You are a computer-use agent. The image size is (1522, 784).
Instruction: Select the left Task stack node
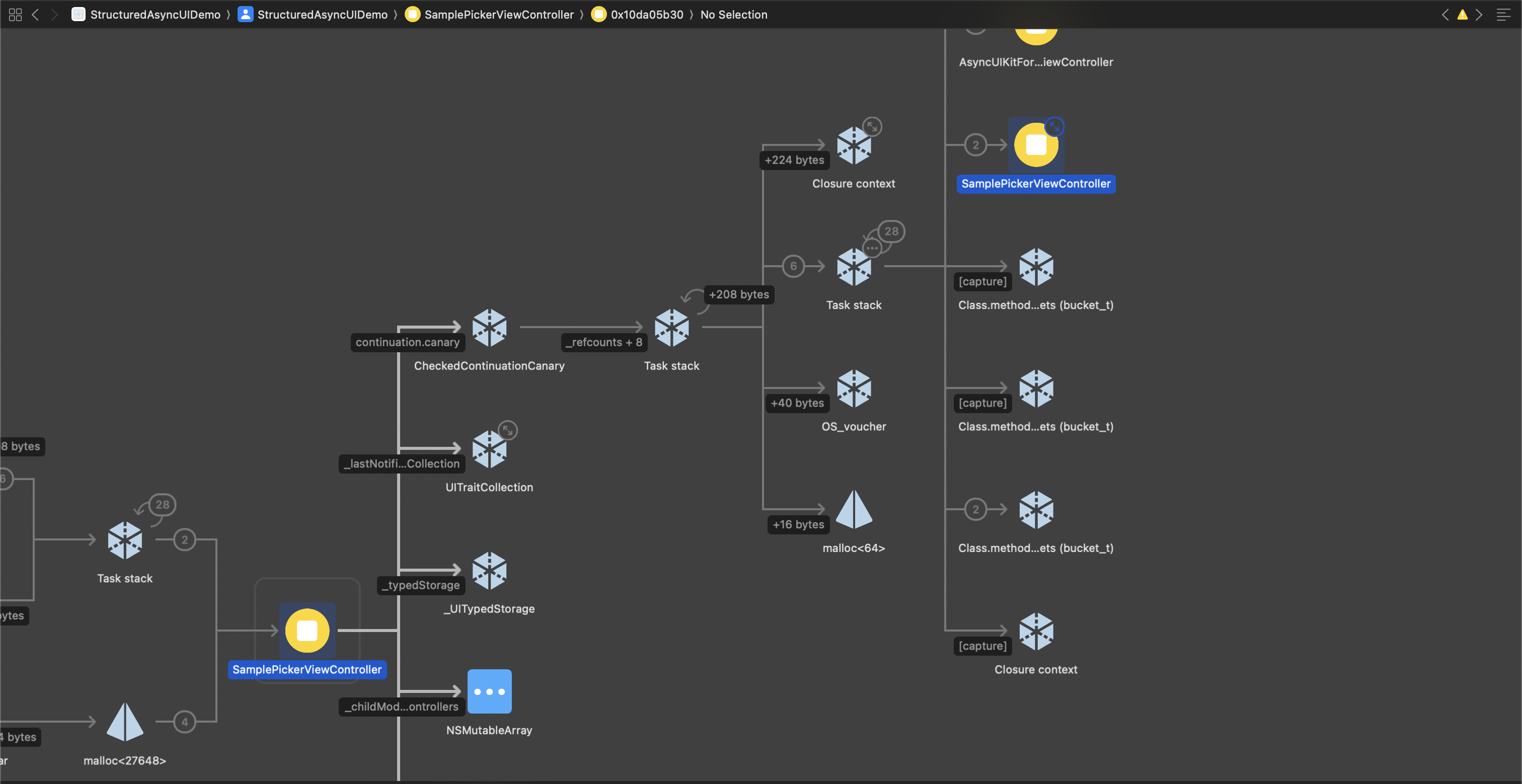pos(125,540)
